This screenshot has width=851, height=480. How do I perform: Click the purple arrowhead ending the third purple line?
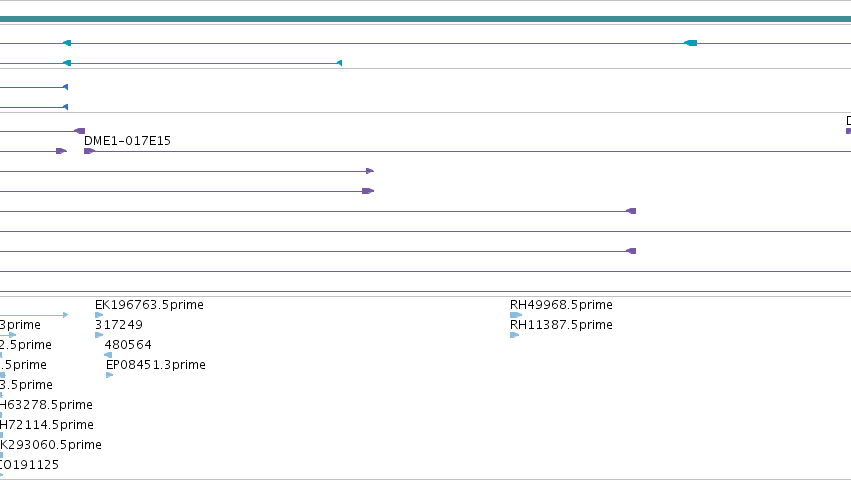[x=370, y=171]
